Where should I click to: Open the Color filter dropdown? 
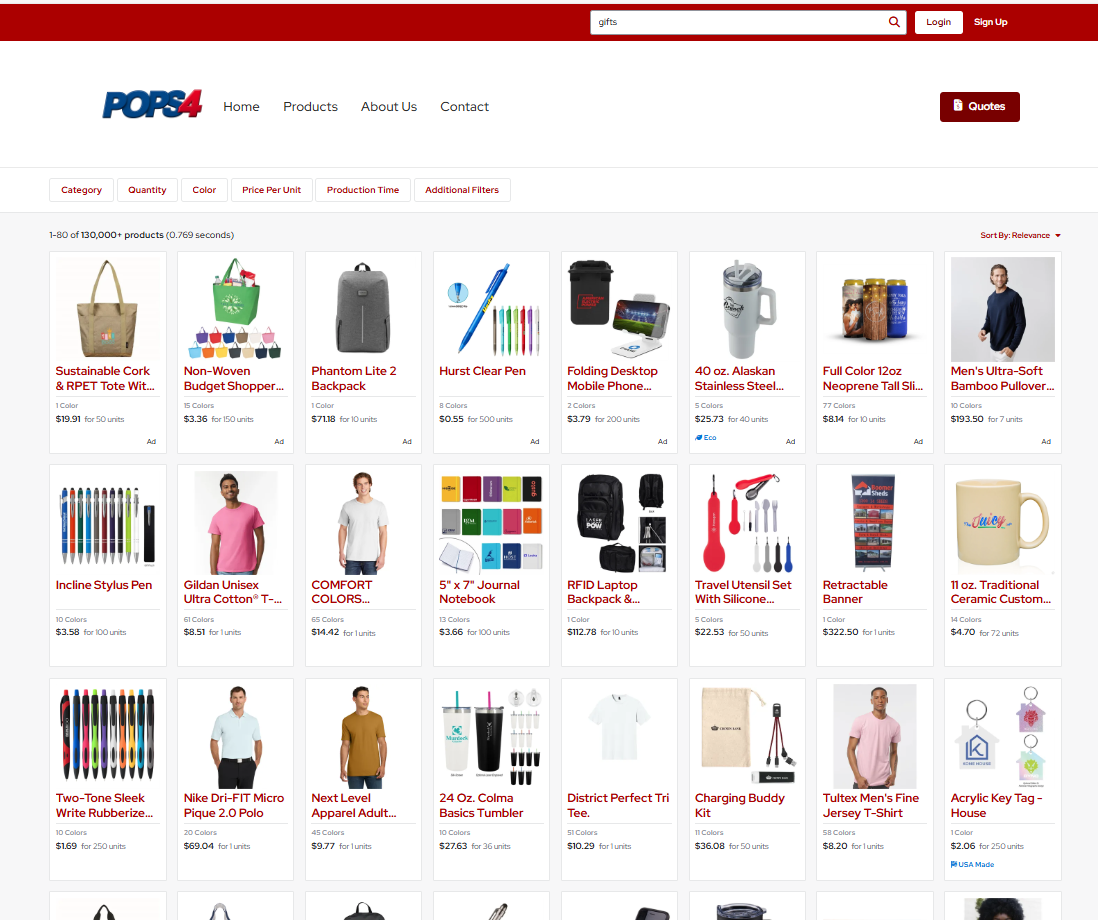coord(204,190)
